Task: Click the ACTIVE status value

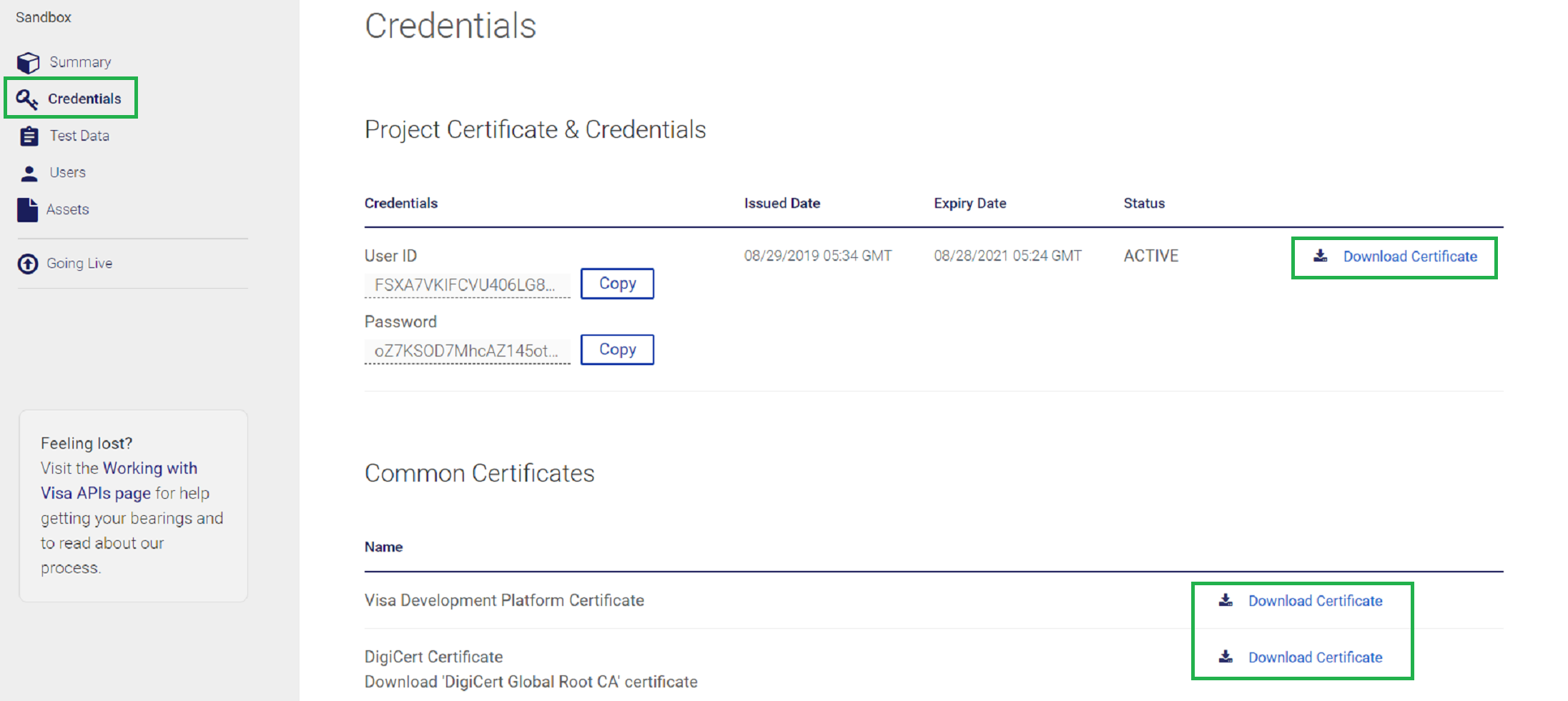Action: click(1150, 256)
